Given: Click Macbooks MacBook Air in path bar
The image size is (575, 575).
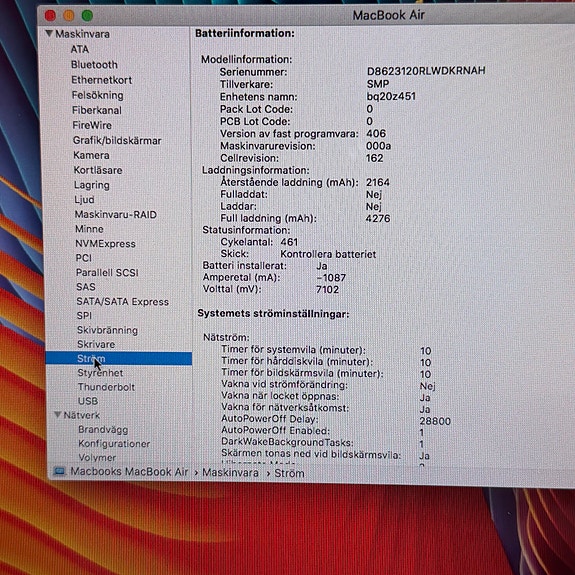Looking at the screenshot, I should click(129, 472).
